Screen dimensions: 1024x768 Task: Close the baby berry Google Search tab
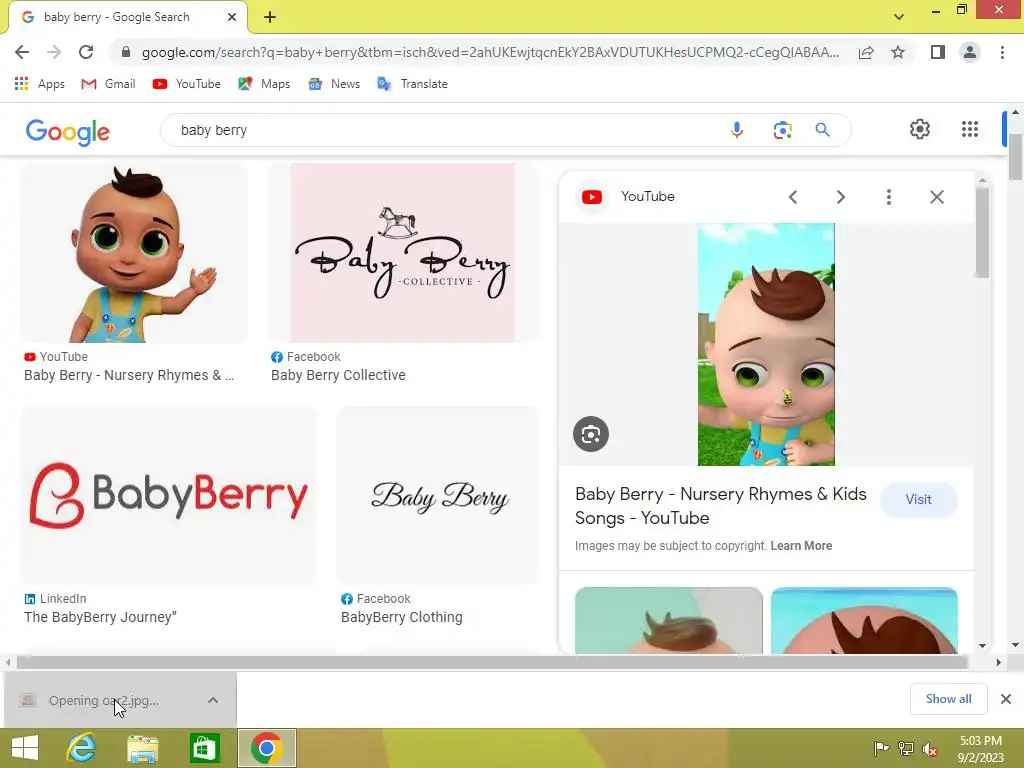click(x=232, y=18)
